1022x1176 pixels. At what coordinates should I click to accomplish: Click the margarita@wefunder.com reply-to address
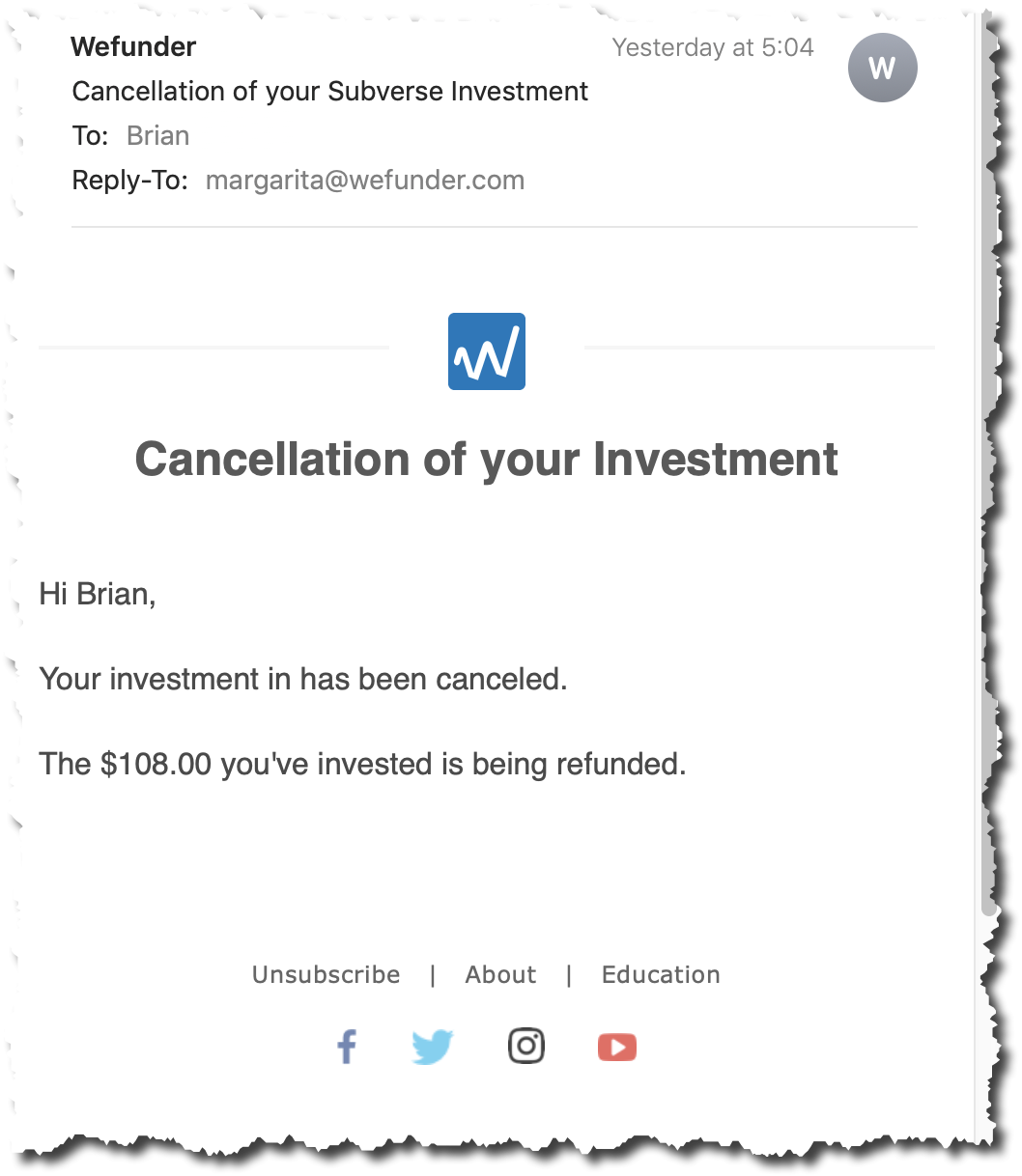point(365,181)
